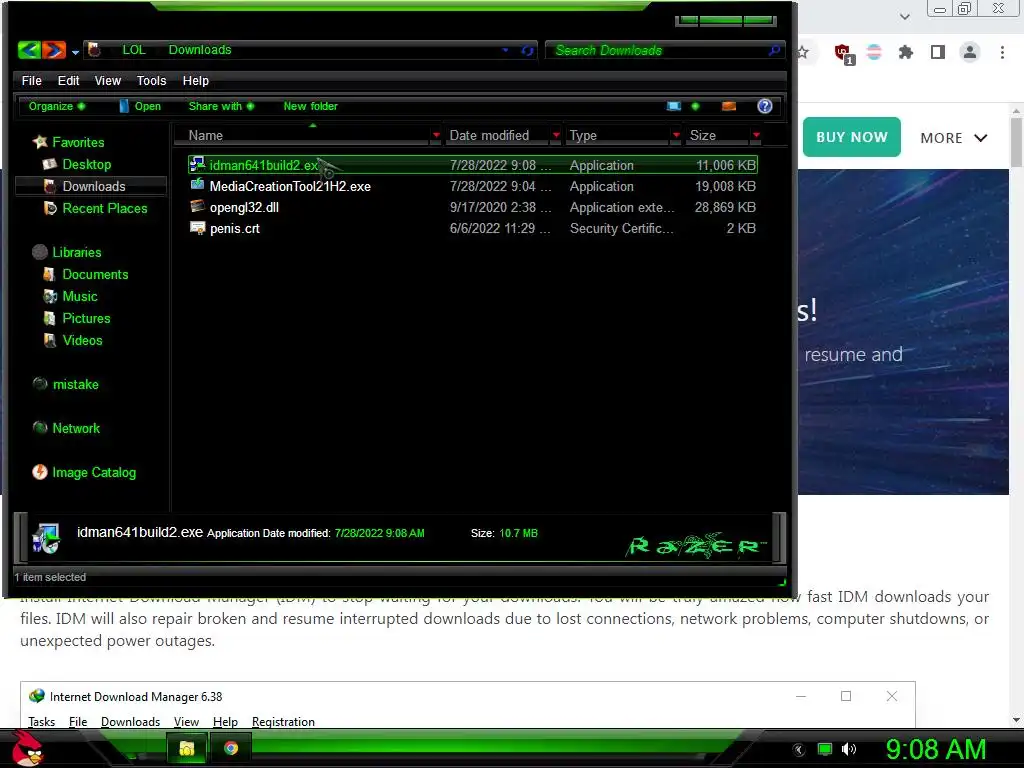Open Downloads in the navigation pane
The image size is (1024, 768).
[93, 186]
